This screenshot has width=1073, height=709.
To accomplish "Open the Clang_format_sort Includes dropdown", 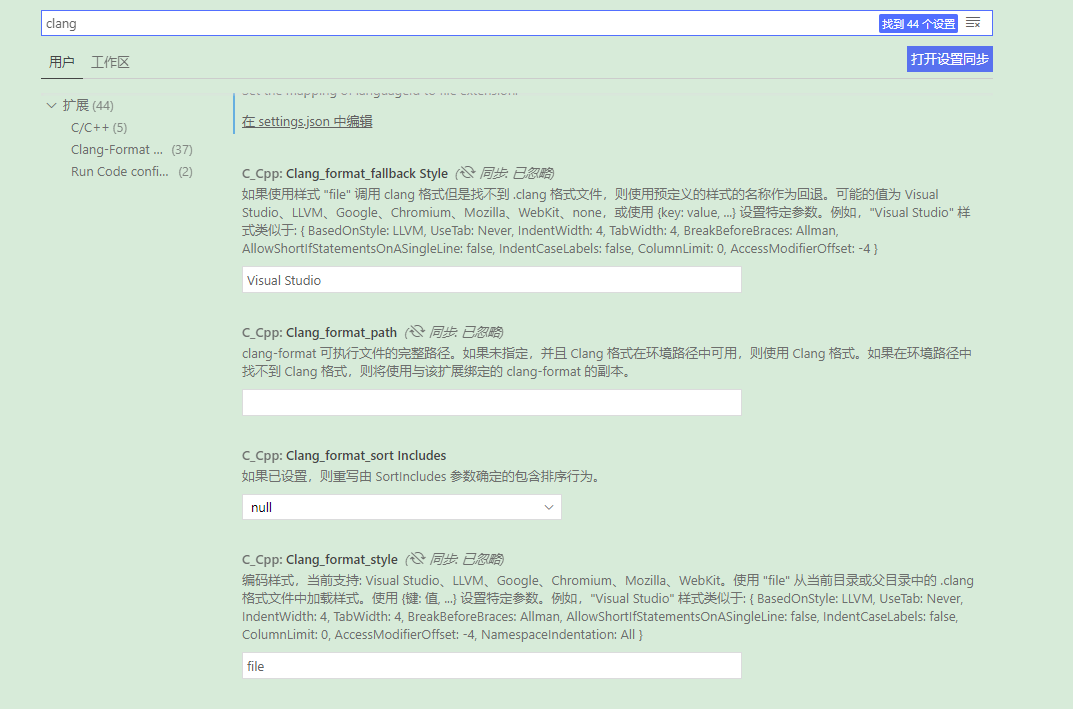I will click(x=400, y=507).
